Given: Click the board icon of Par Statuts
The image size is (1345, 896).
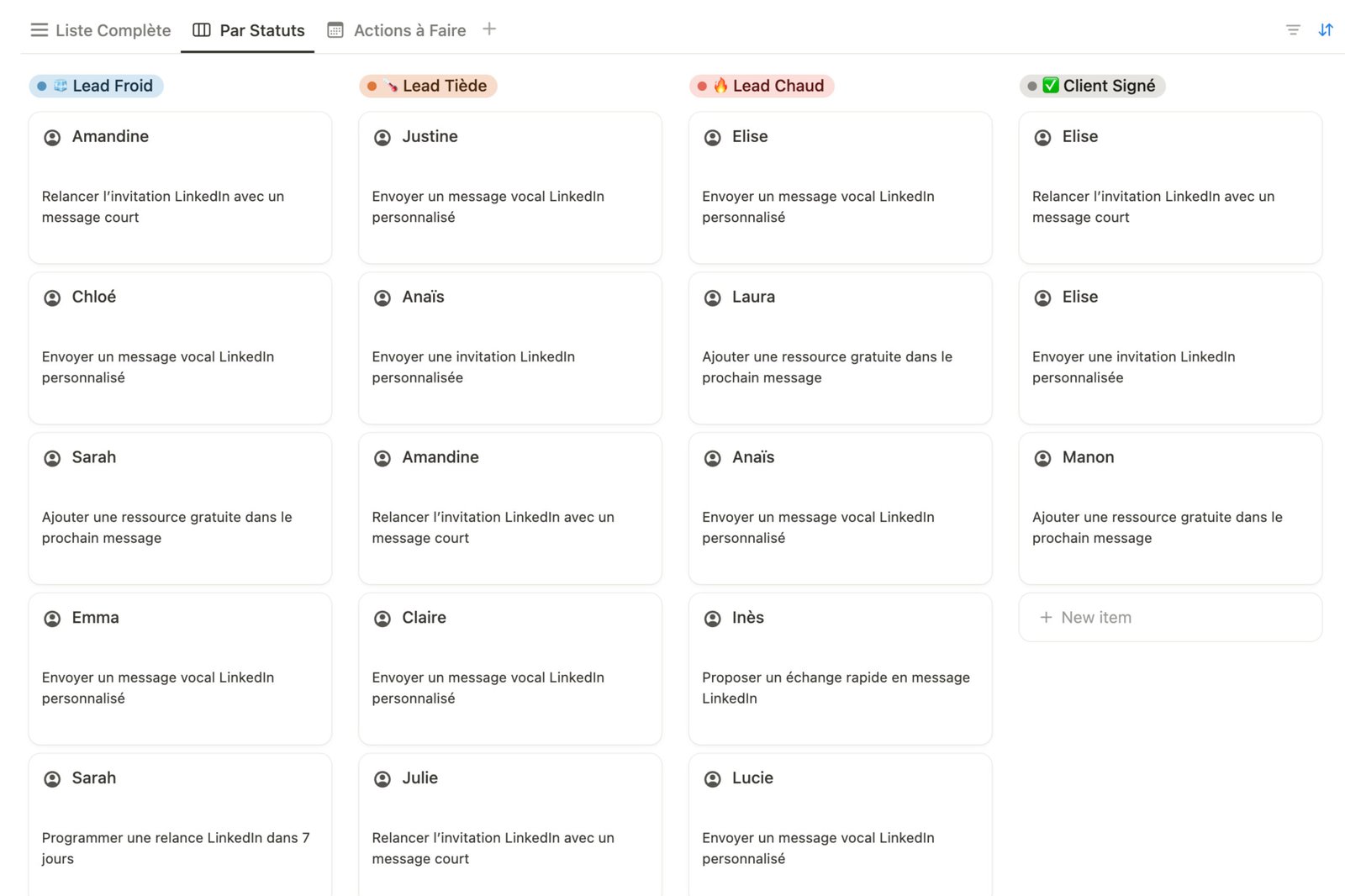Looking at the screenshot, I should [202, 30].
